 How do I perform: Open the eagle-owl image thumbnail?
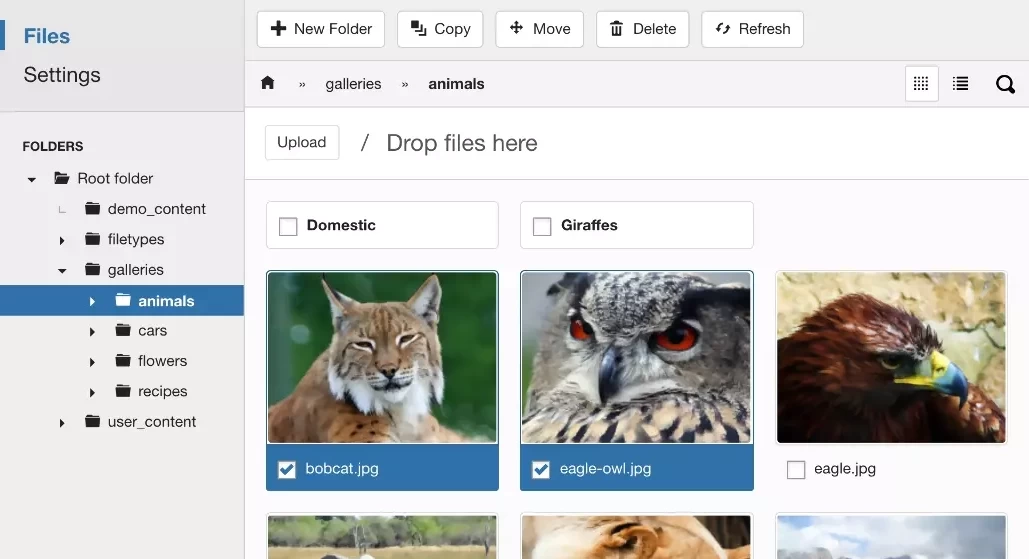coord(637,358)
